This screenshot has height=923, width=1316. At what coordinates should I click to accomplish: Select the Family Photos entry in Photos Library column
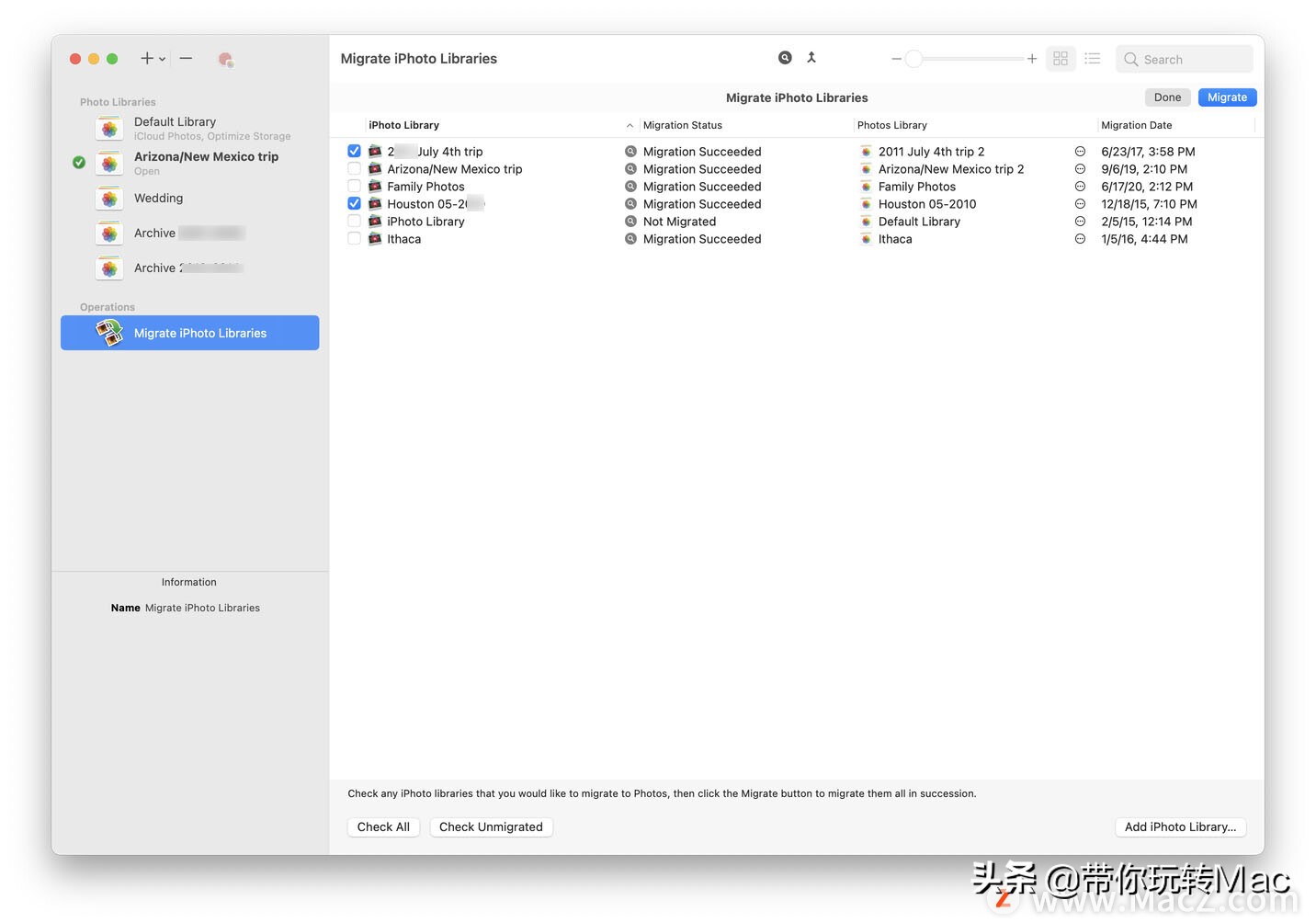pos(916,186)
